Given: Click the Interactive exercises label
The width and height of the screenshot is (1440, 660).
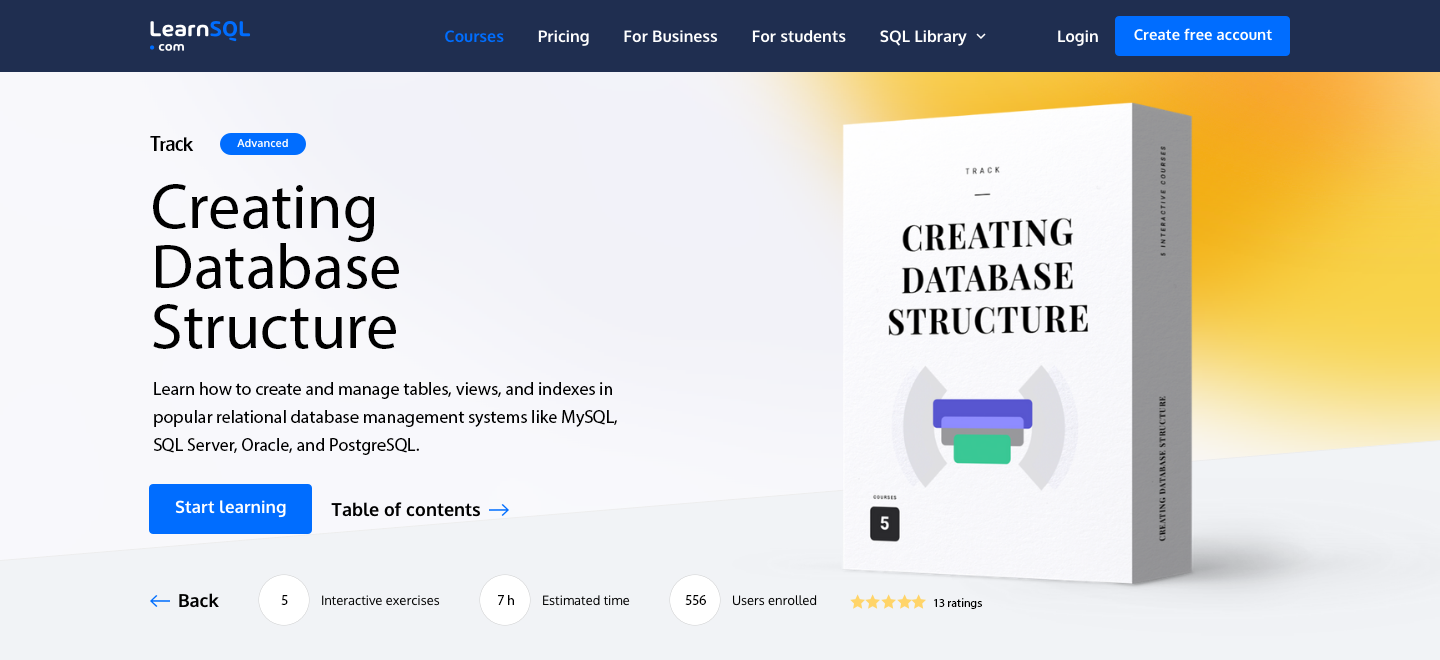Looking at the screenshot, I should [x=380, y=600].
